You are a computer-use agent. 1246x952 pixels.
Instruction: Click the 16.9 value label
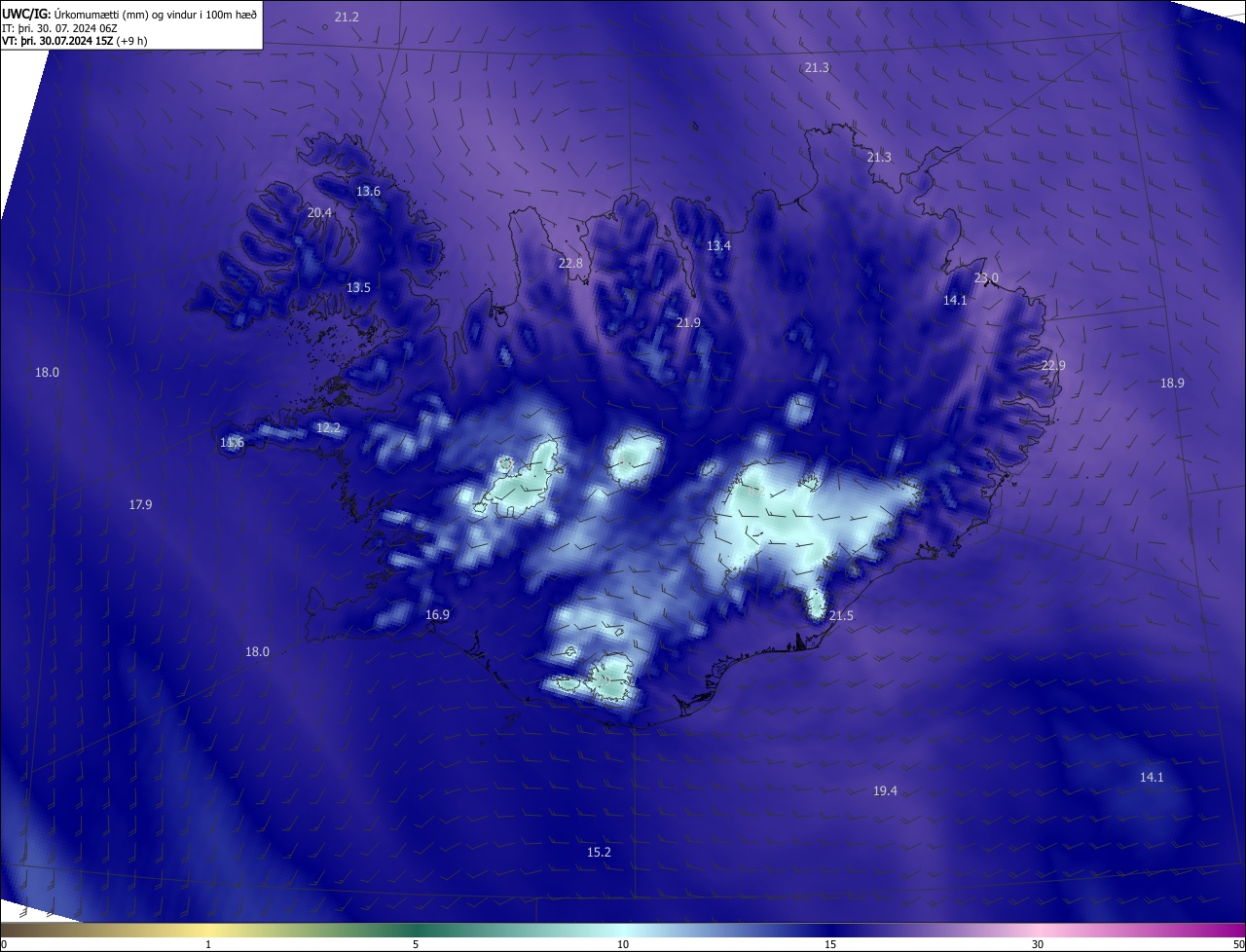pos(437,615)
